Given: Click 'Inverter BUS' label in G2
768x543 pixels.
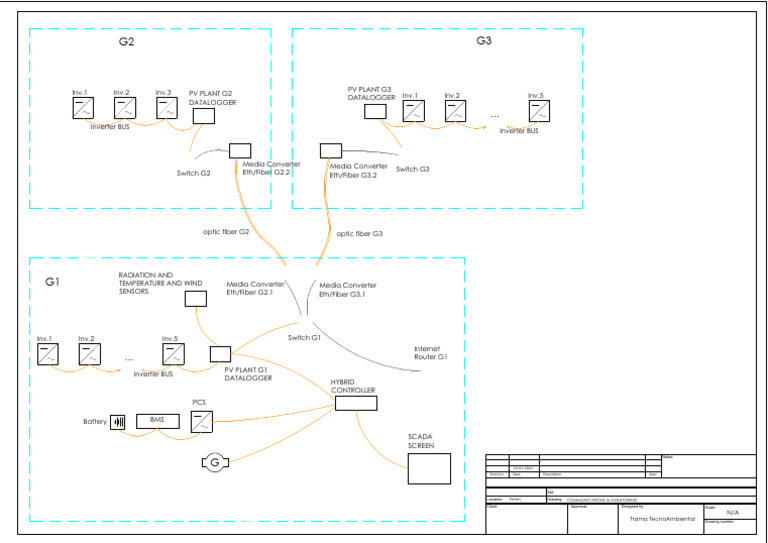Looking at the screenshot, I should click(110, 127).
